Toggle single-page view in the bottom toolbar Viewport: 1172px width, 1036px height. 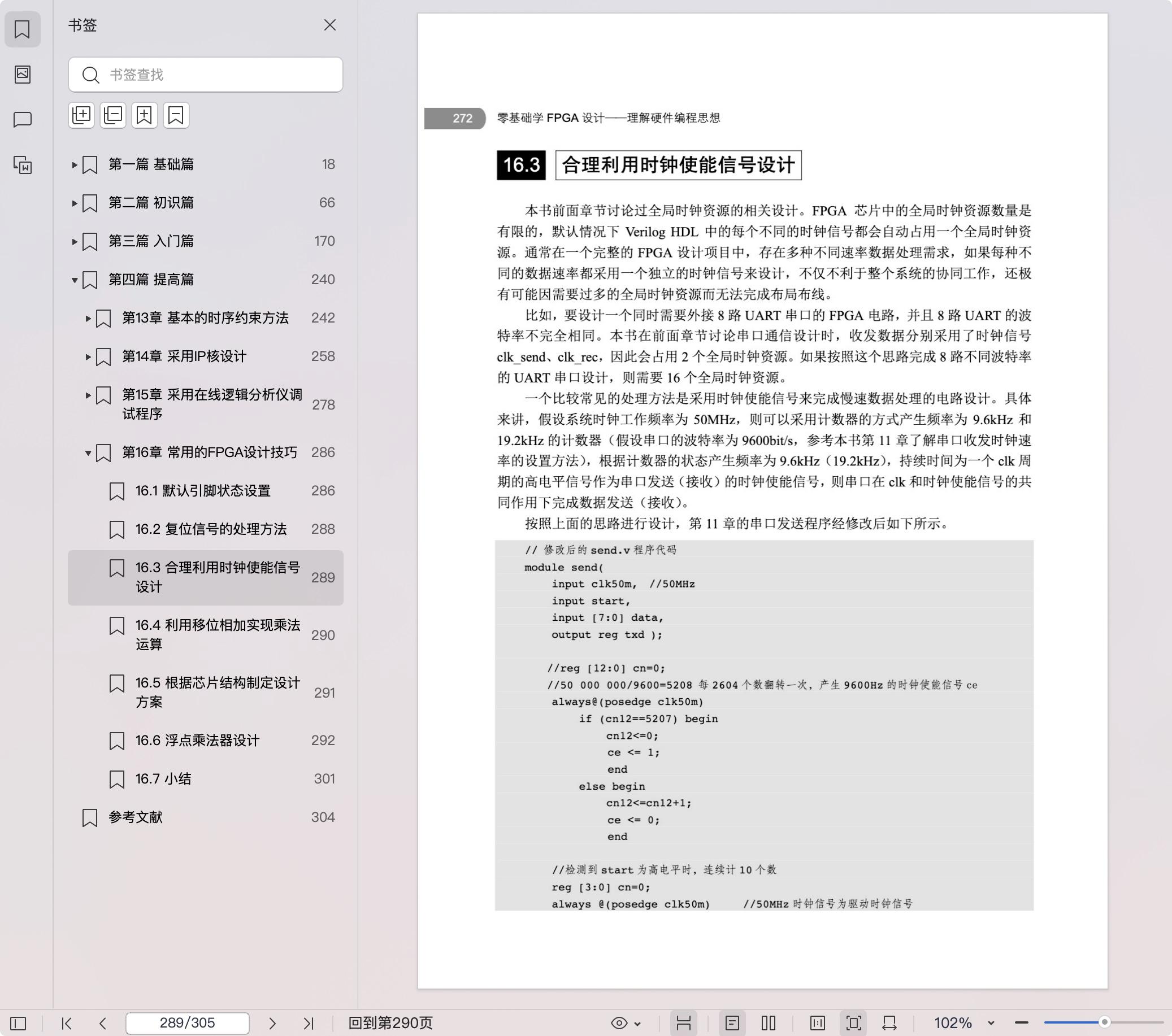733,1022
